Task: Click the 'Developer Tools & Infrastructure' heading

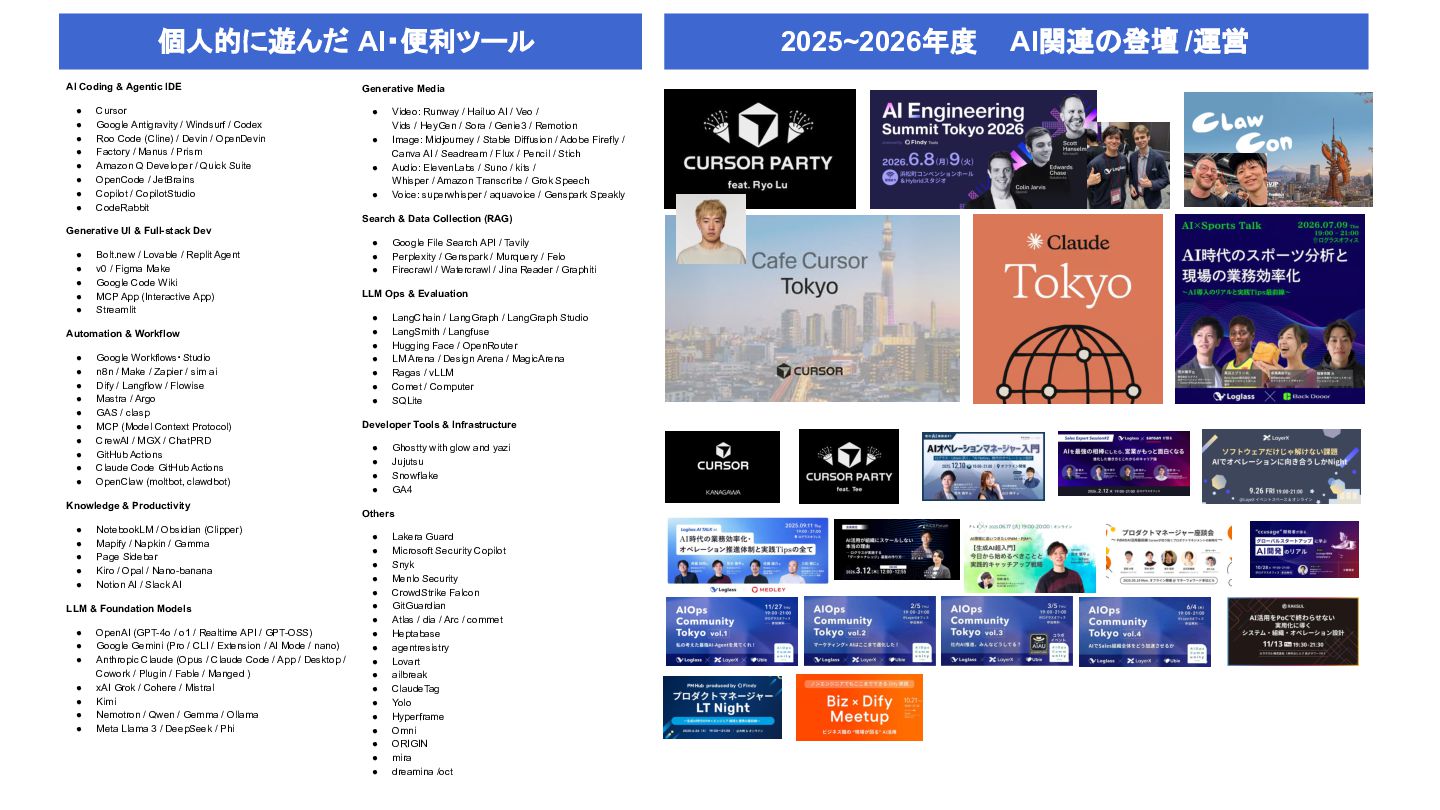Action: pyautogui.click(x=439, y=425)
